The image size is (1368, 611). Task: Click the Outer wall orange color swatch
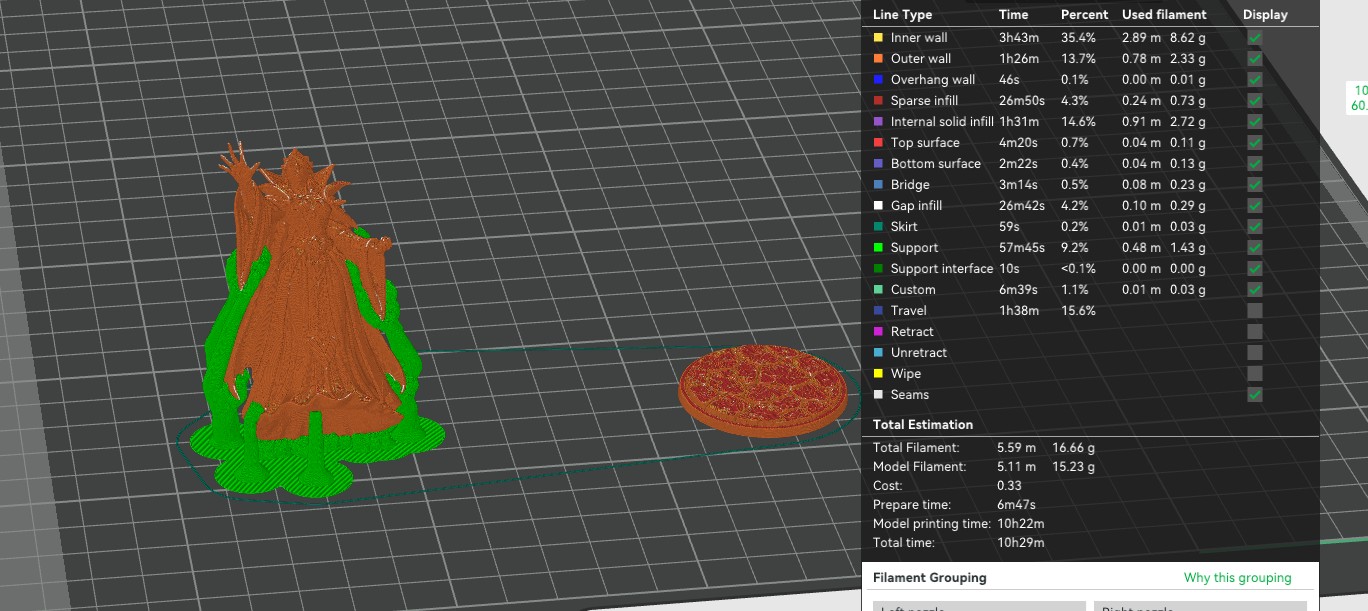(879, 58)
